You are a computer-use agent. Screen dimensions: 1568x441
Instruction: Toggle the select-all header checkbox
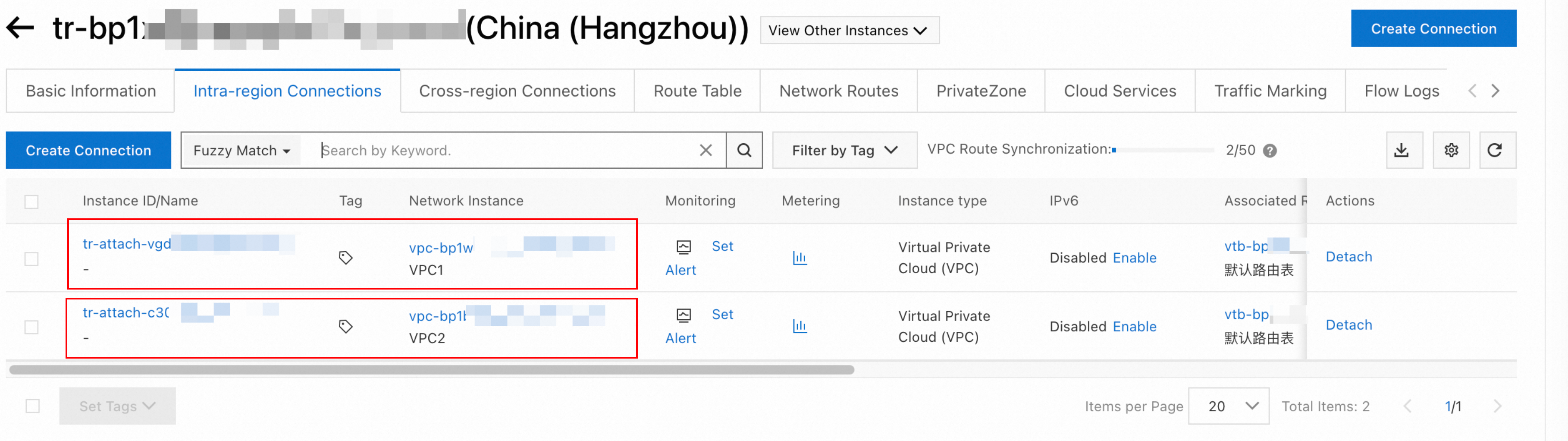pyautogui.click(x=31, y=202)
